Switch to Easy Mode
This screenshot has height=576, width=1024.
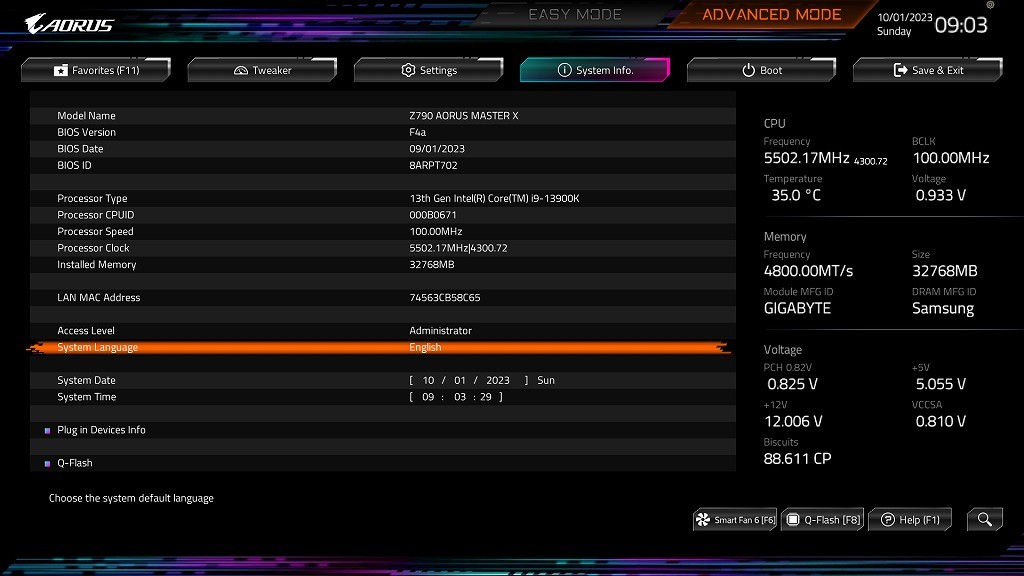click(575, 14)
